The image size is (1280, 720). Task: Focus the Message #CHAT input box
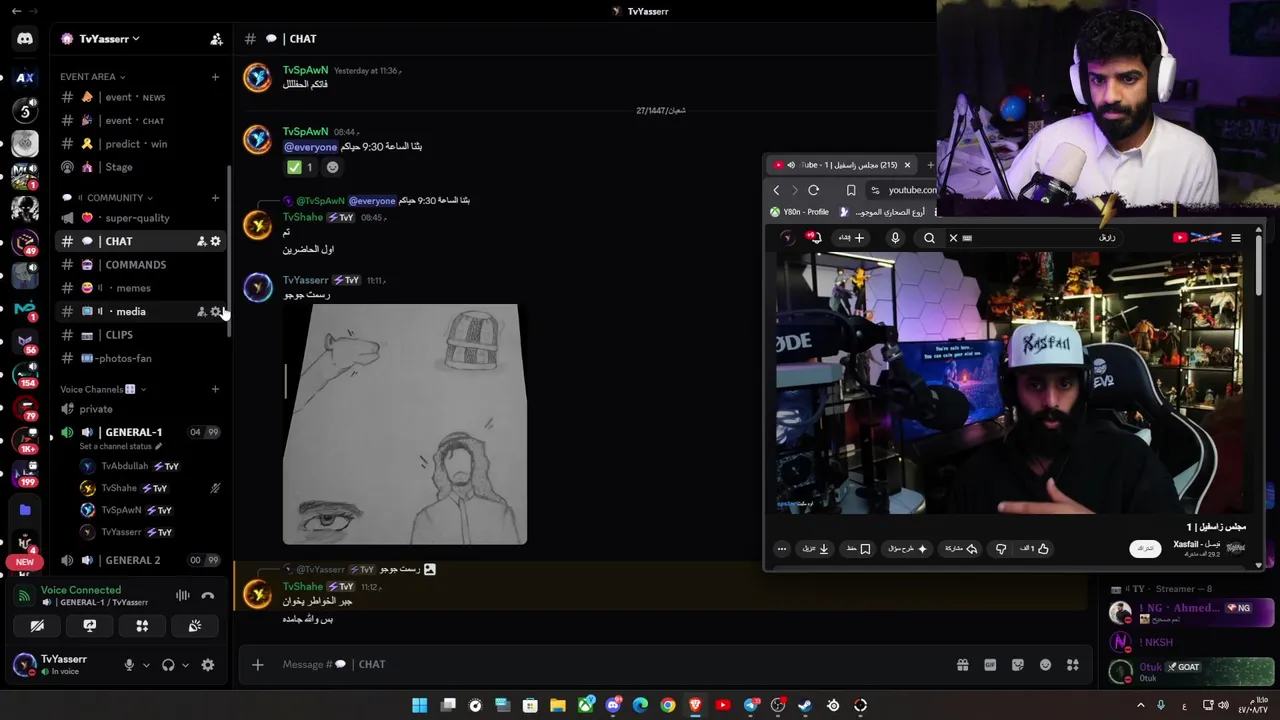click(x=600, y=665)
